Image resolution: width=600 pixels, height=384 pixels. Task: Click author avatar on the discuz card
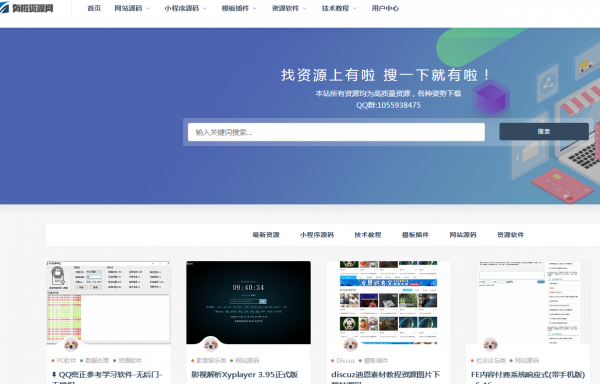coord(351,345)
